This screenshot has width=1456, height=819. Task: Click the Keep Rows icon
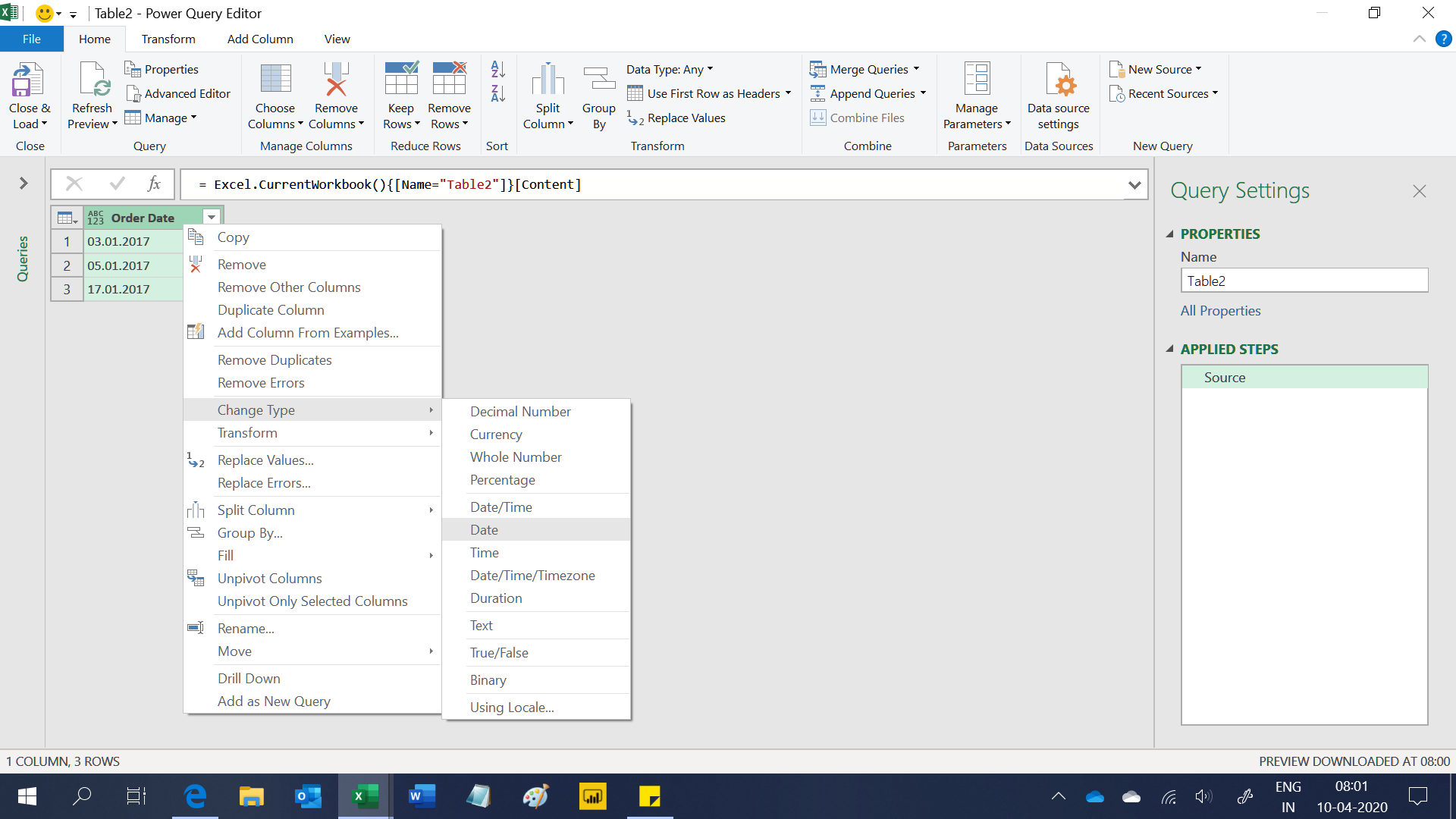pyautogui.click(x=401, y=80)
